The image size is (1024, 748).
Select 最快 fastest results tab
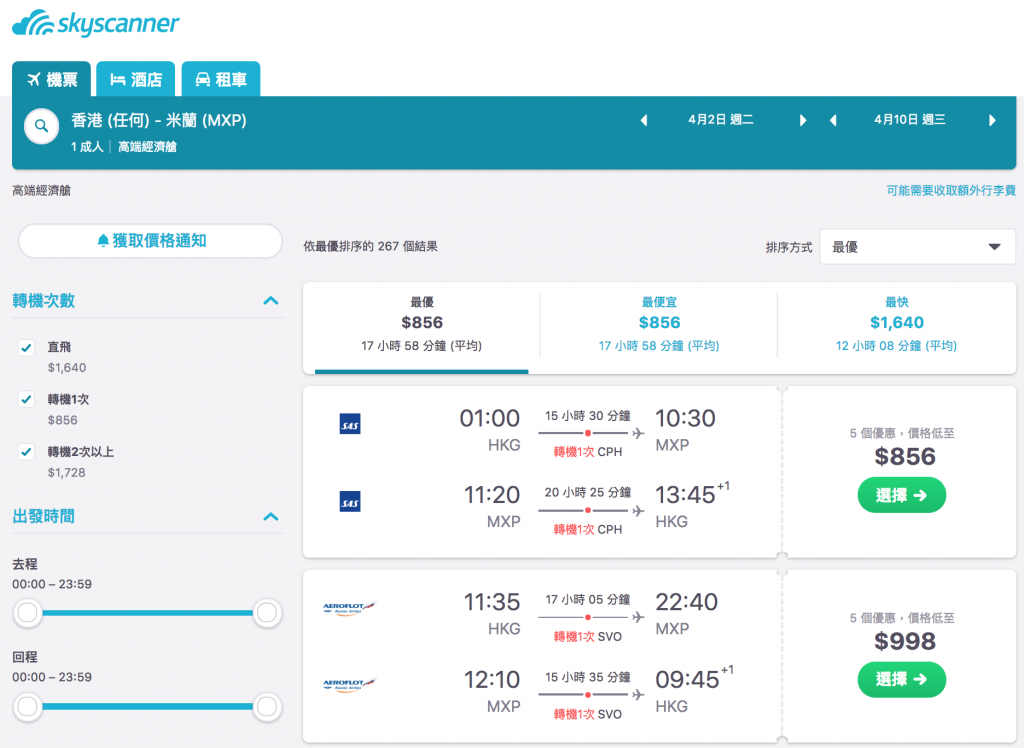click(896, 325)
